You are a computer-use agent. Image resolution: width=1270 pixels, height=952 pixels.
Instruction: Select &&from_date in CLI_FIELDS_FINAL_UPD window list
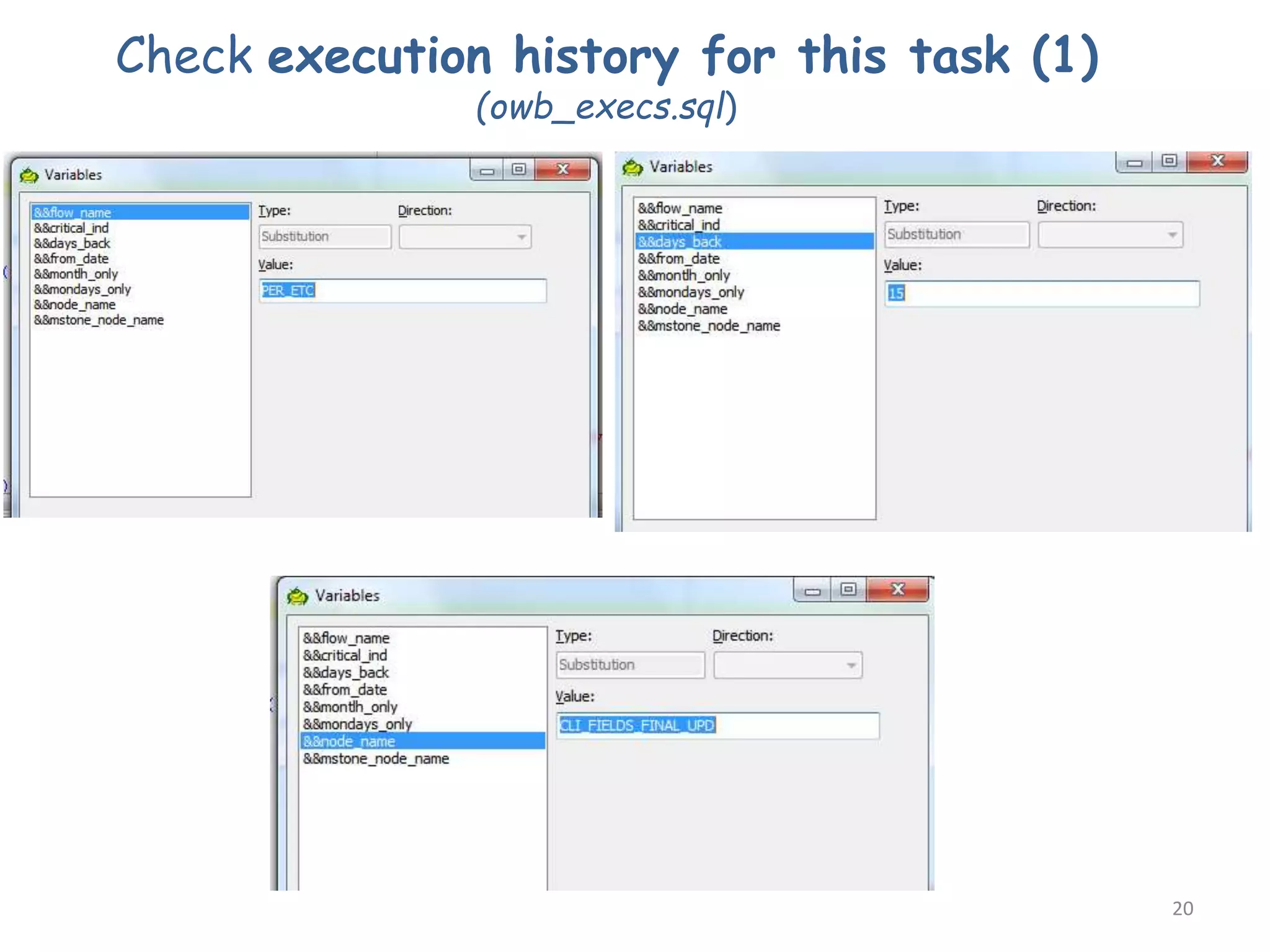click(x=345, y=690)
